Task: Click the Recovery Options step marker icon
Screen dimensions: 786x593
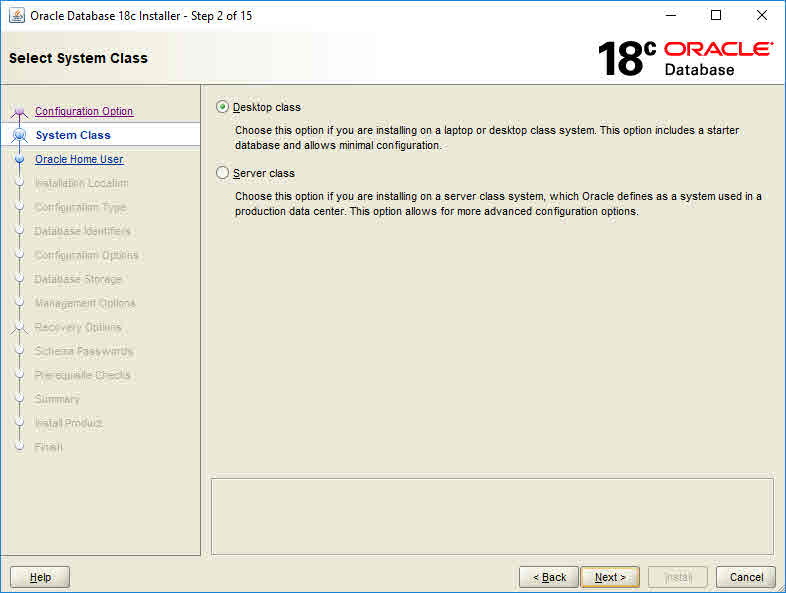Action: tap(19, 327)
